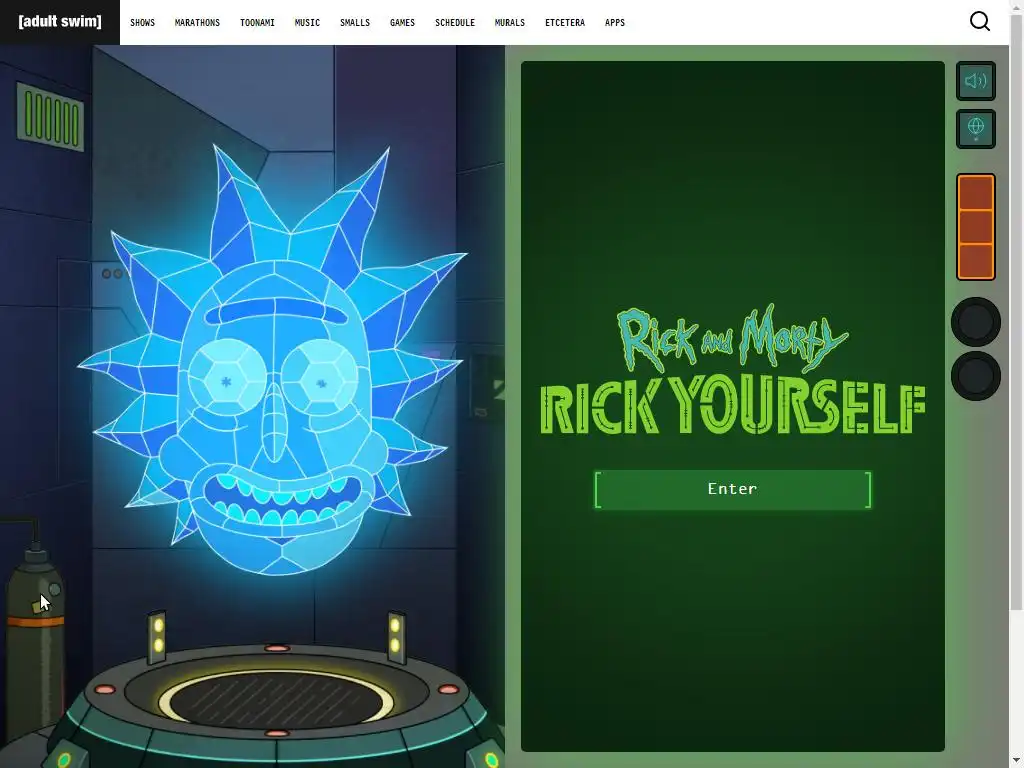1024x768 pixels.
Task: Go to TOONAMI section
Action: click(257, 23)
